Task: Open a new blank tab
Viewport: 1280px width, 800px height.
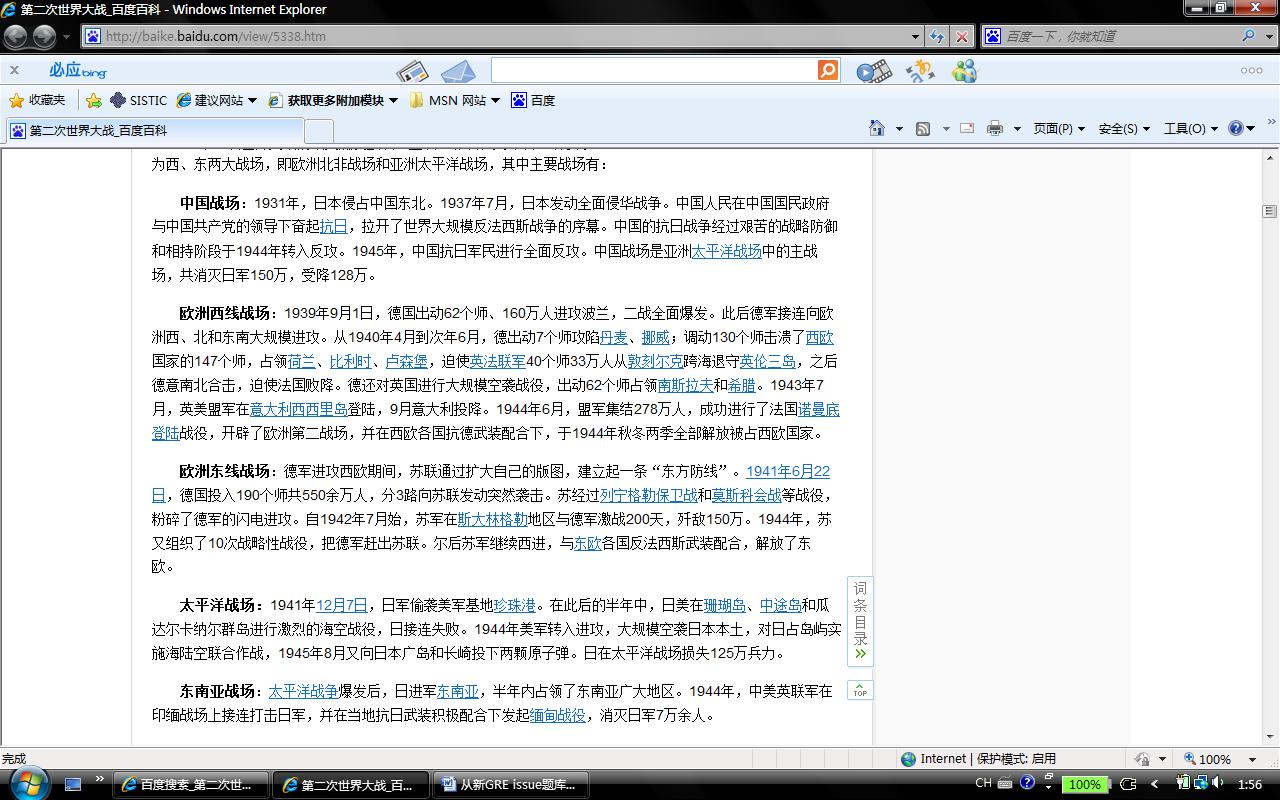Action: coord(319,131)
